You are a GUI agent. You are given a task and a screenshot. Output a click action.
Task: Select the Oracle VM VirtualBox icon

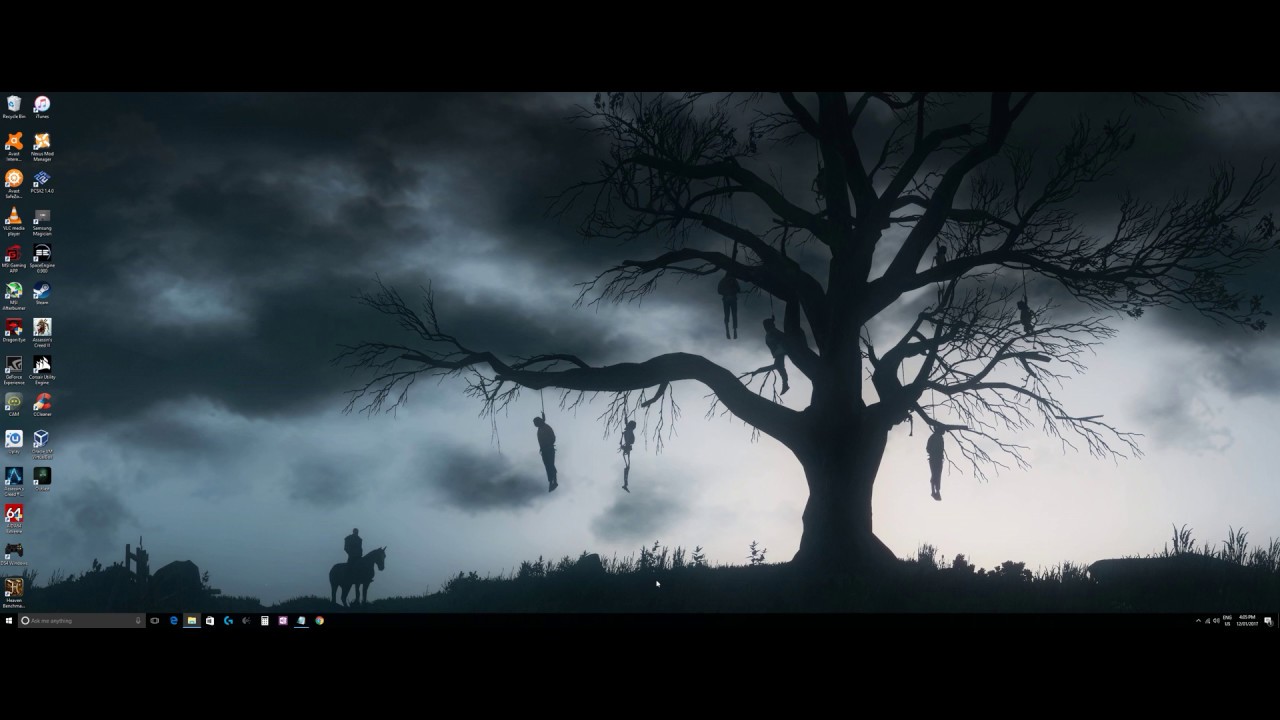point(42,444)
